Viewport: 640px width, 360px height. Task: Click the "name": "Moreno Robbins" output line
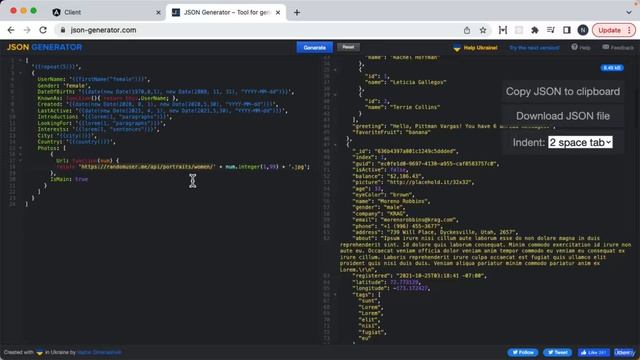(x=391, y=201)
